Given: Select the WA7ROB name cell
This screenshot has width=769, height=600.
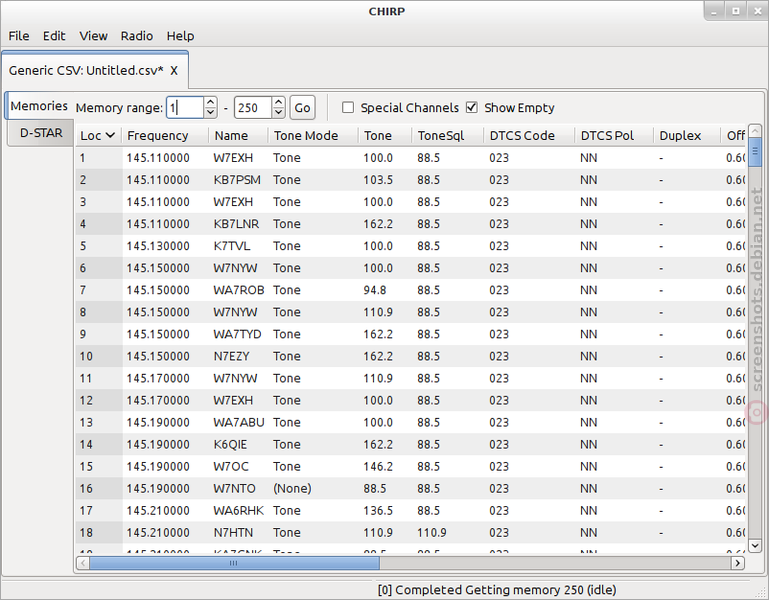Looking at the screenshot, I should (239, 290).
